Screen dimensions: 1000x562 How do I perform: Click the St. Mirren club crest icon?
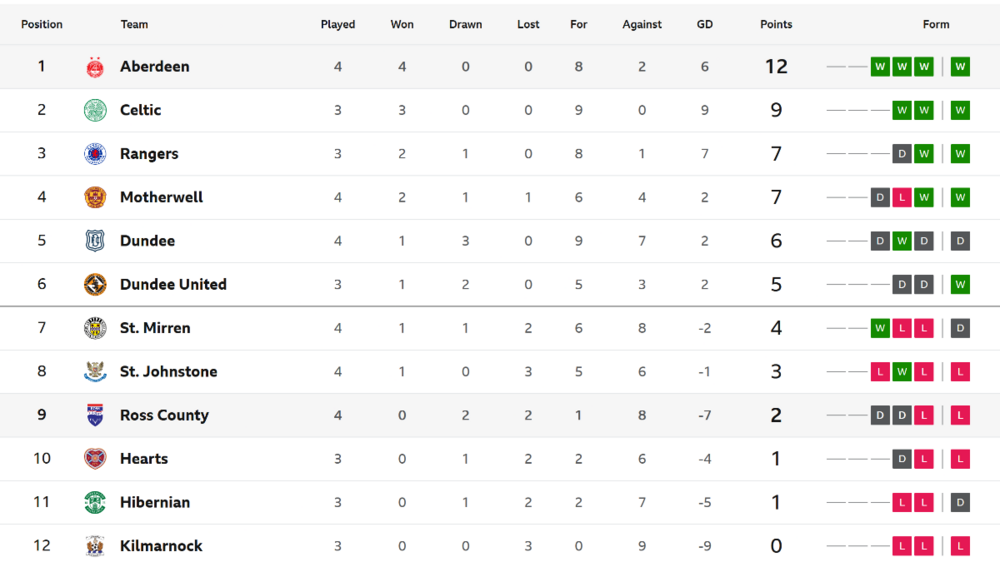(95, 328)
